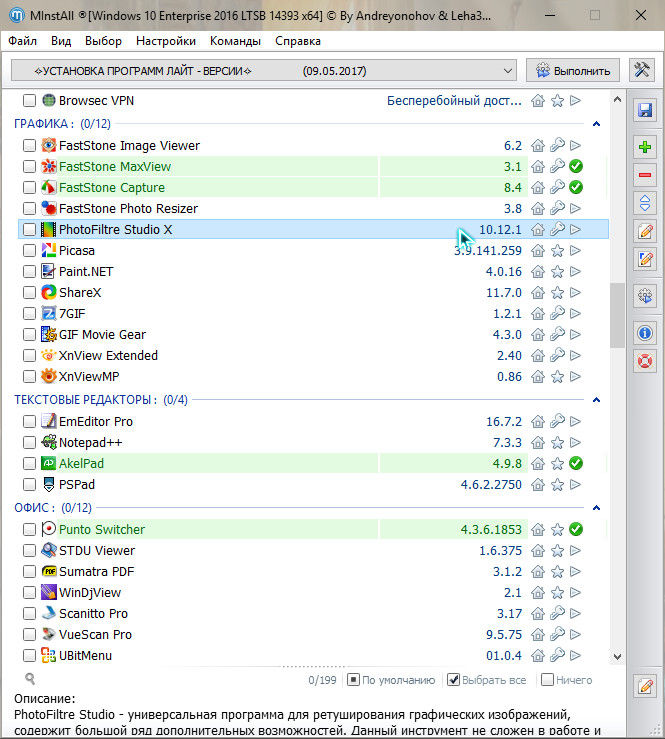Click the Выполнить button
The height and width of the screenshot is (739, 665).
pos(573,71)
